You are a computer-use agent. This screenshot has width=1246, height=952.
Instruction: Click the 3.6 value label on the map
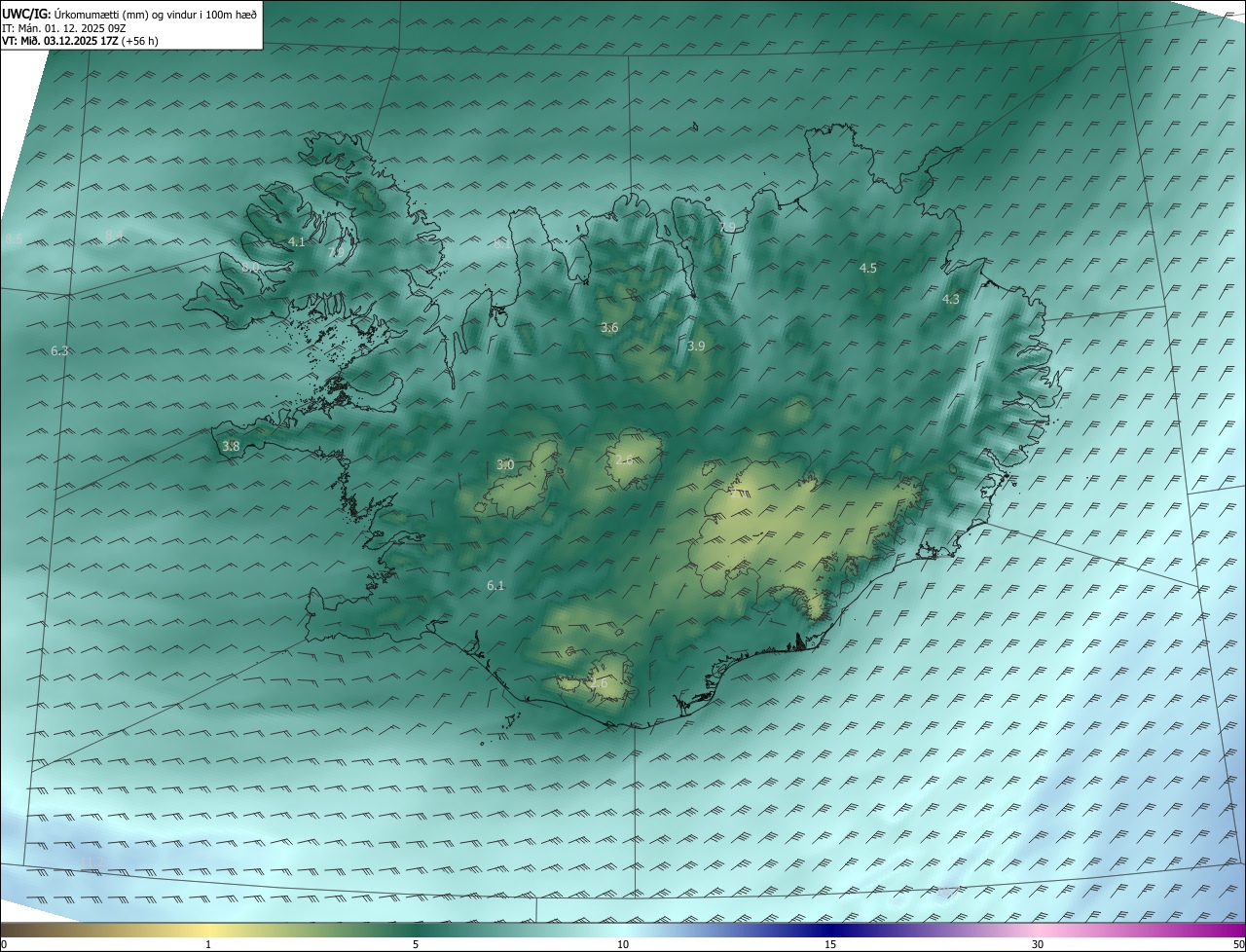[609, 328]
